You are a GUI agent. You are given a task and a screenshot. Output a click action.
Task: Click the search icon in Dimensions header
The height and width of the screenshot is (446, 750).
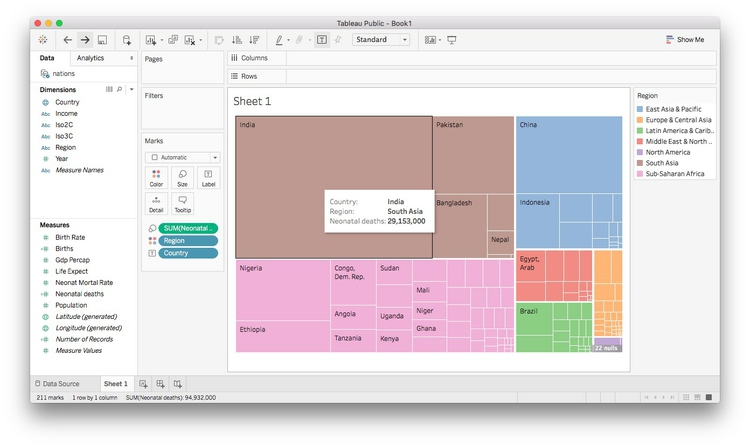120,89
